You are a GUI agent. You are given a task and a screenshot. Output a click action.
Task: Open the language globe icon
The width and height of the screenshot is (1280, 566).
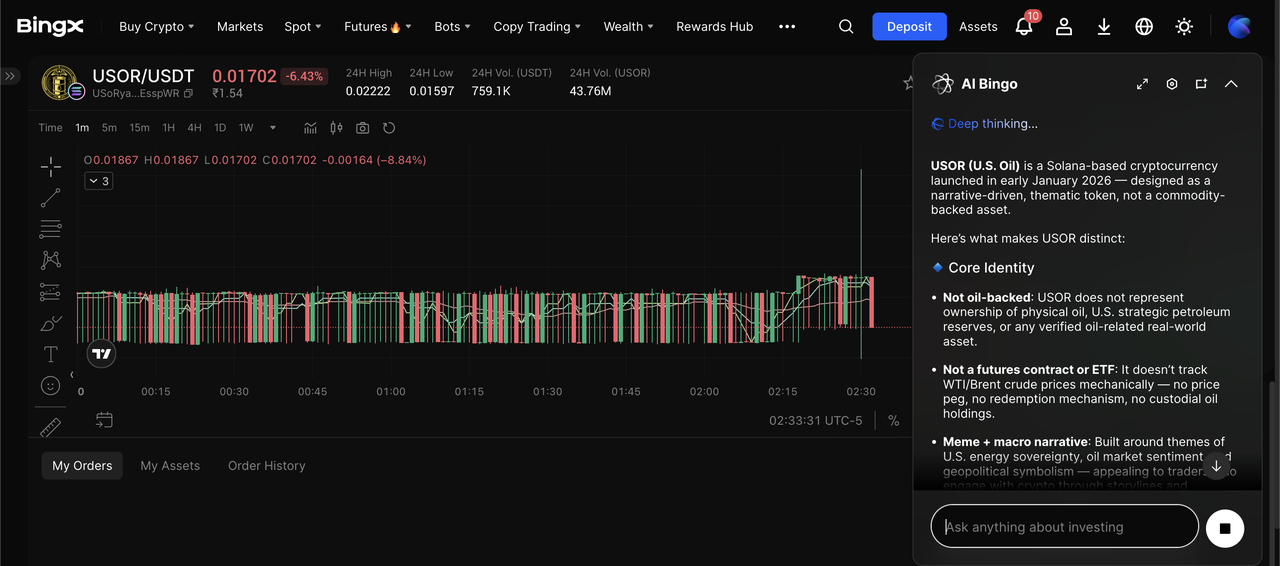click(x=1144, y=27)
